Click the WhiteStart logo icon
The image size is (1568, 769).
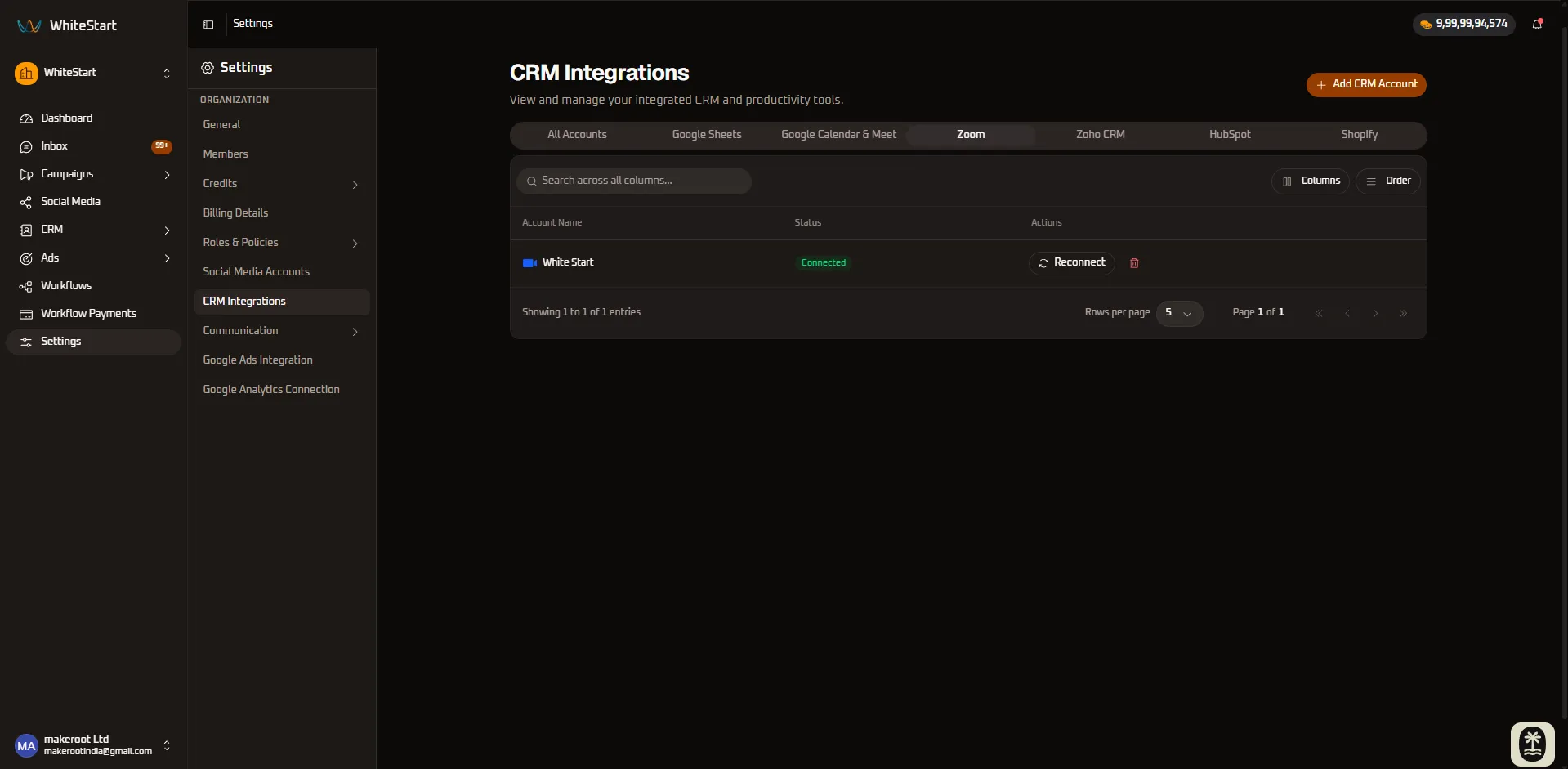click(29, 25)
